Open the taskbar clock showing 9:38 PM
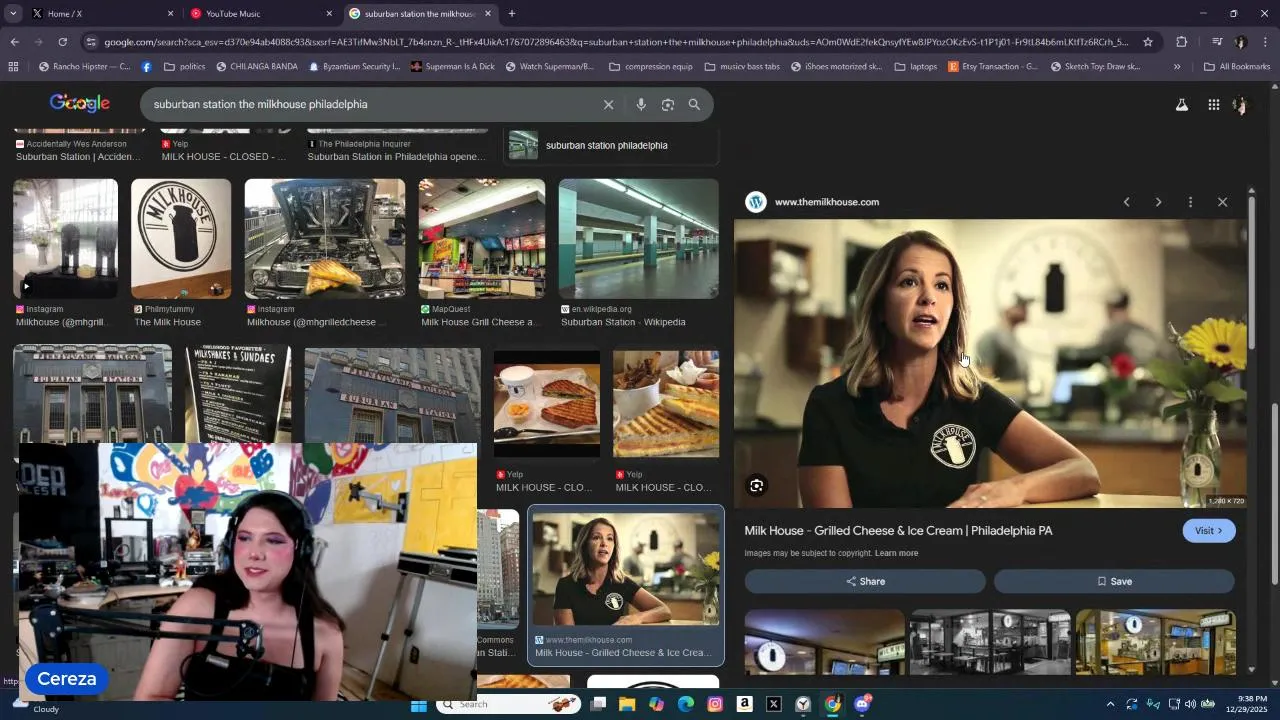 (x=1245, y=704)
